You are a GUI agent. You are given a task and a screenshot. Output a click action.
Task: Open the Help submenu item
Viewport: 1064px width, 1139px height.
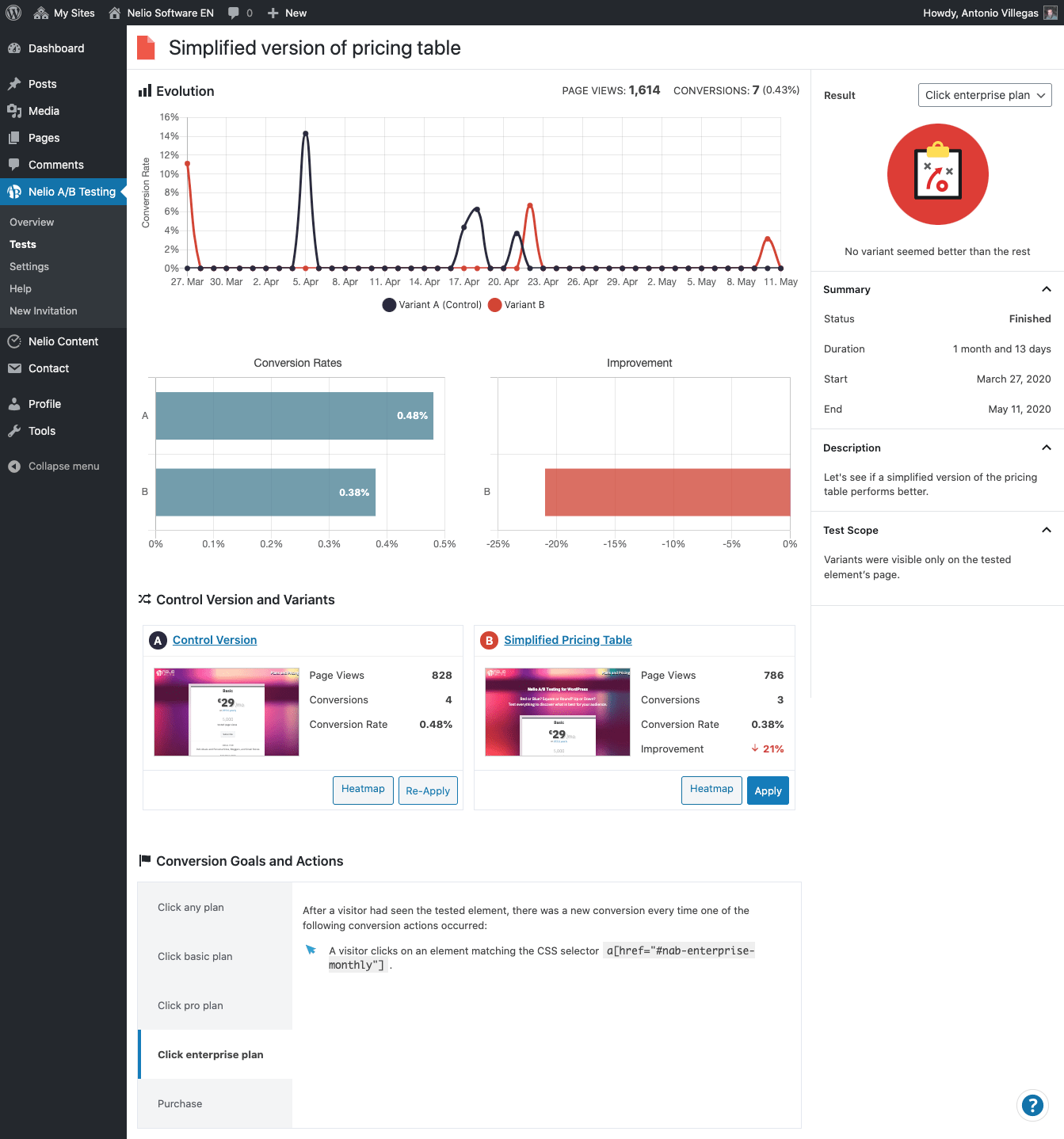[21, 289]
